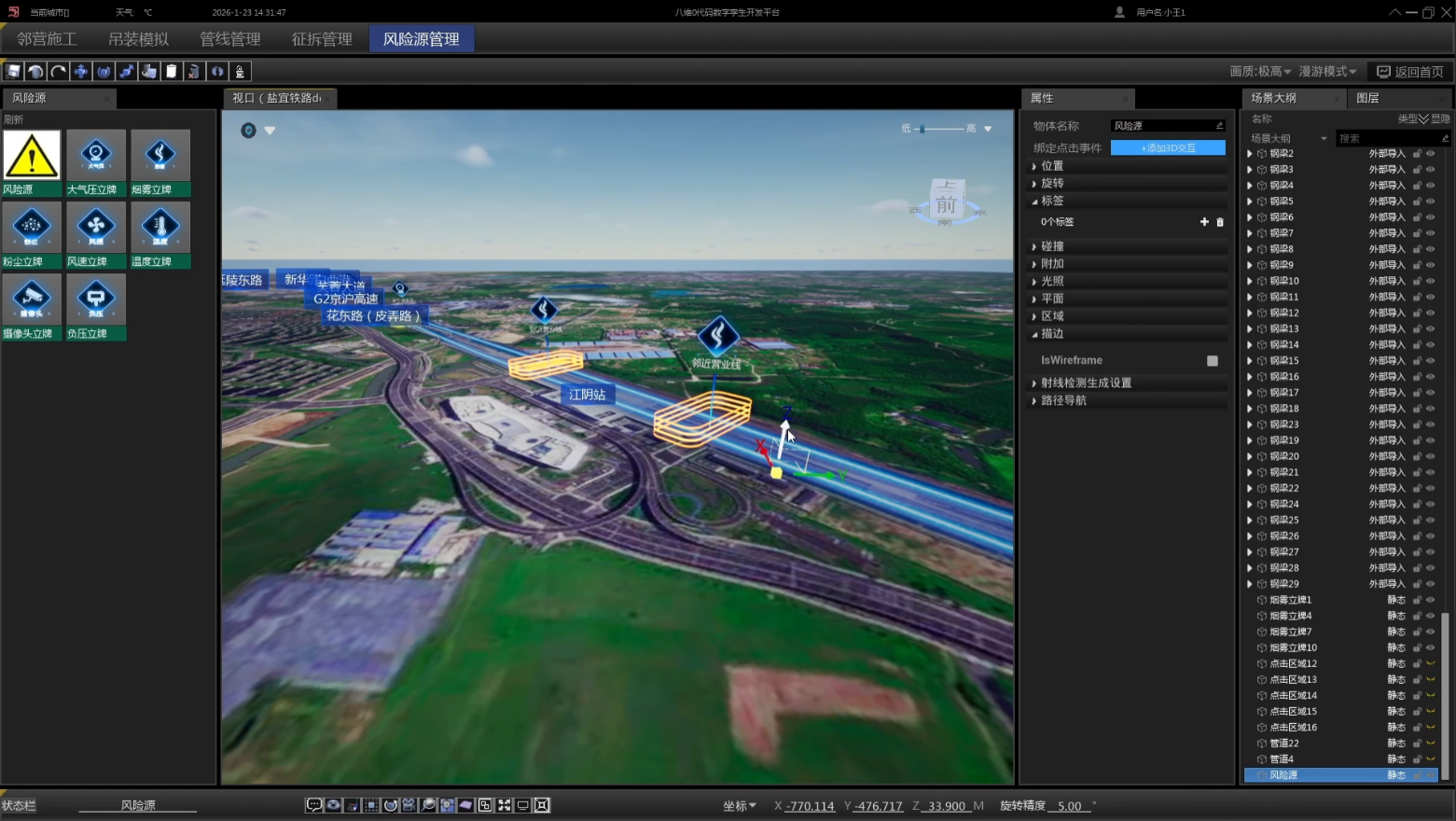
Task: Select the 风速立牌 wind speed sign
Action: [x=95, y=227]
